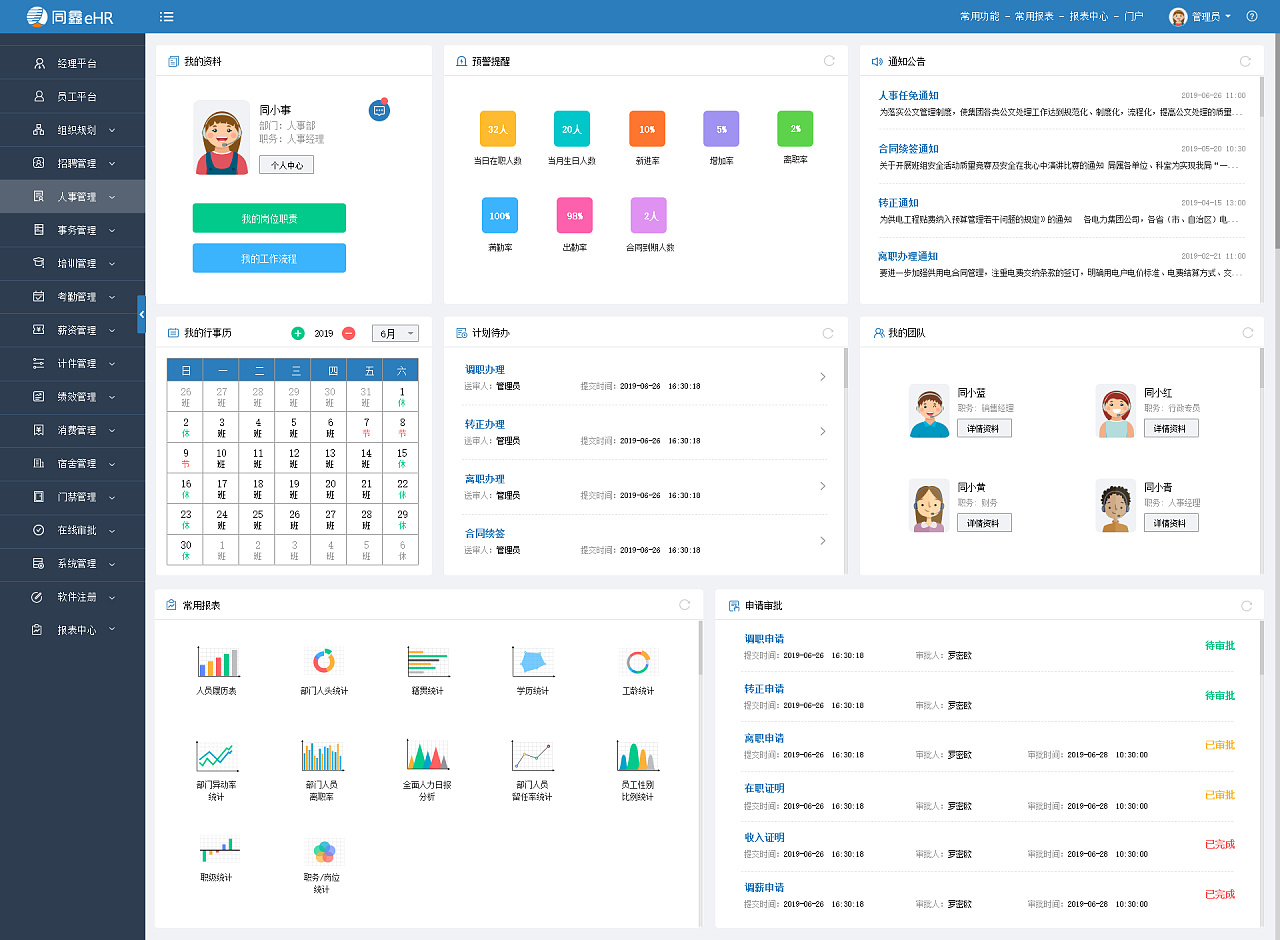Click the help question-mark icon top right
Screen dimensions: 1280x940
(1251, 16)
